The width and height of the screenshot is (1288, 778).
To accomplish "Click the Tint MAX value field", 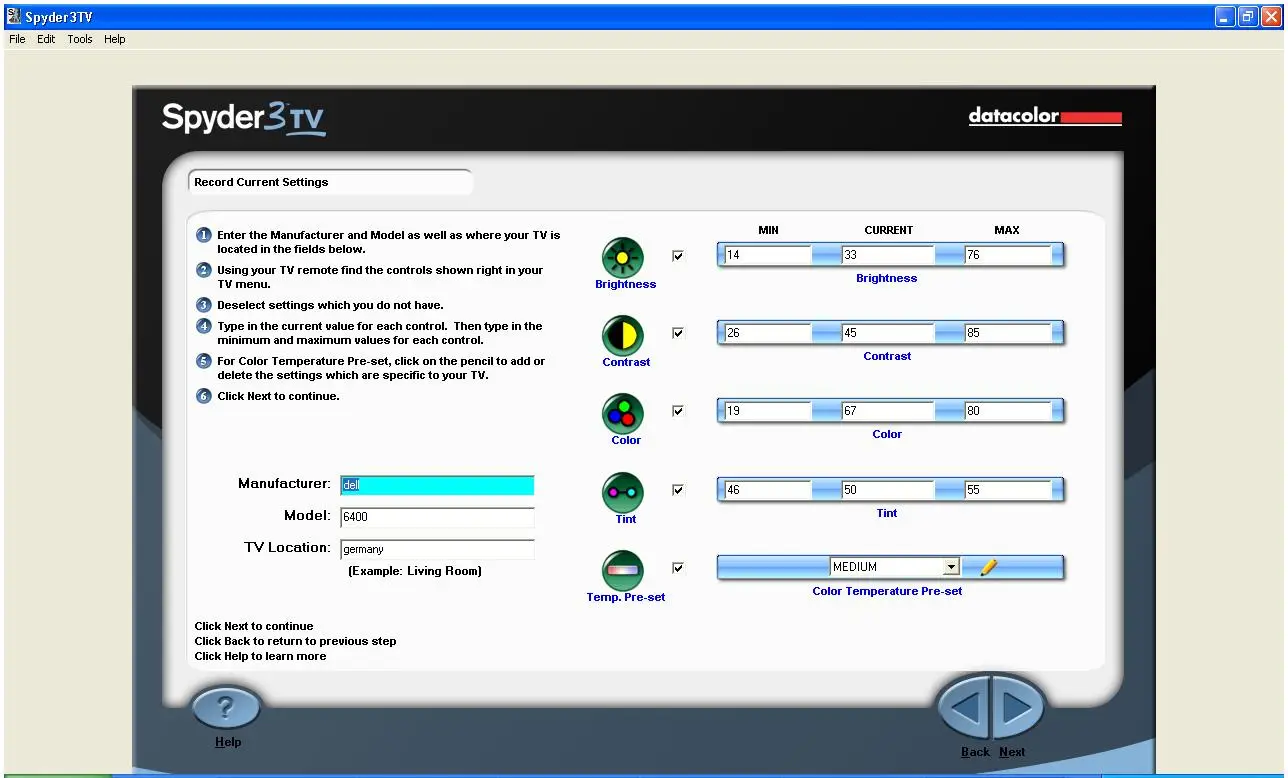I will coord(1007,490).
